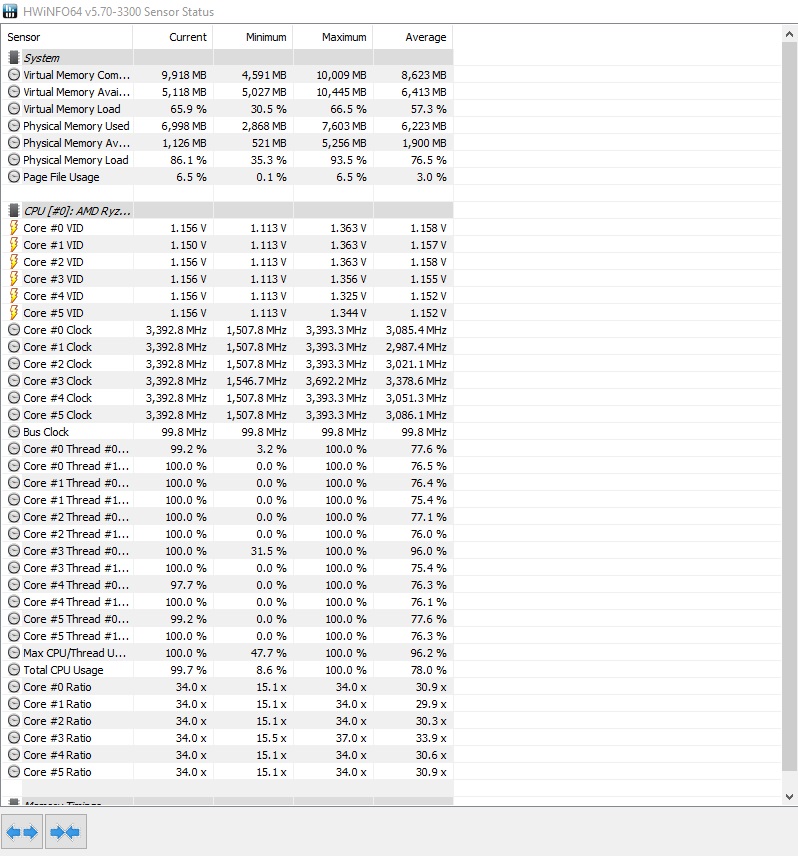The height and width of the screenshot is (856, 798).
Task: Click the Core #0 Ratio sensor icon
Action: tap(14, 686)
